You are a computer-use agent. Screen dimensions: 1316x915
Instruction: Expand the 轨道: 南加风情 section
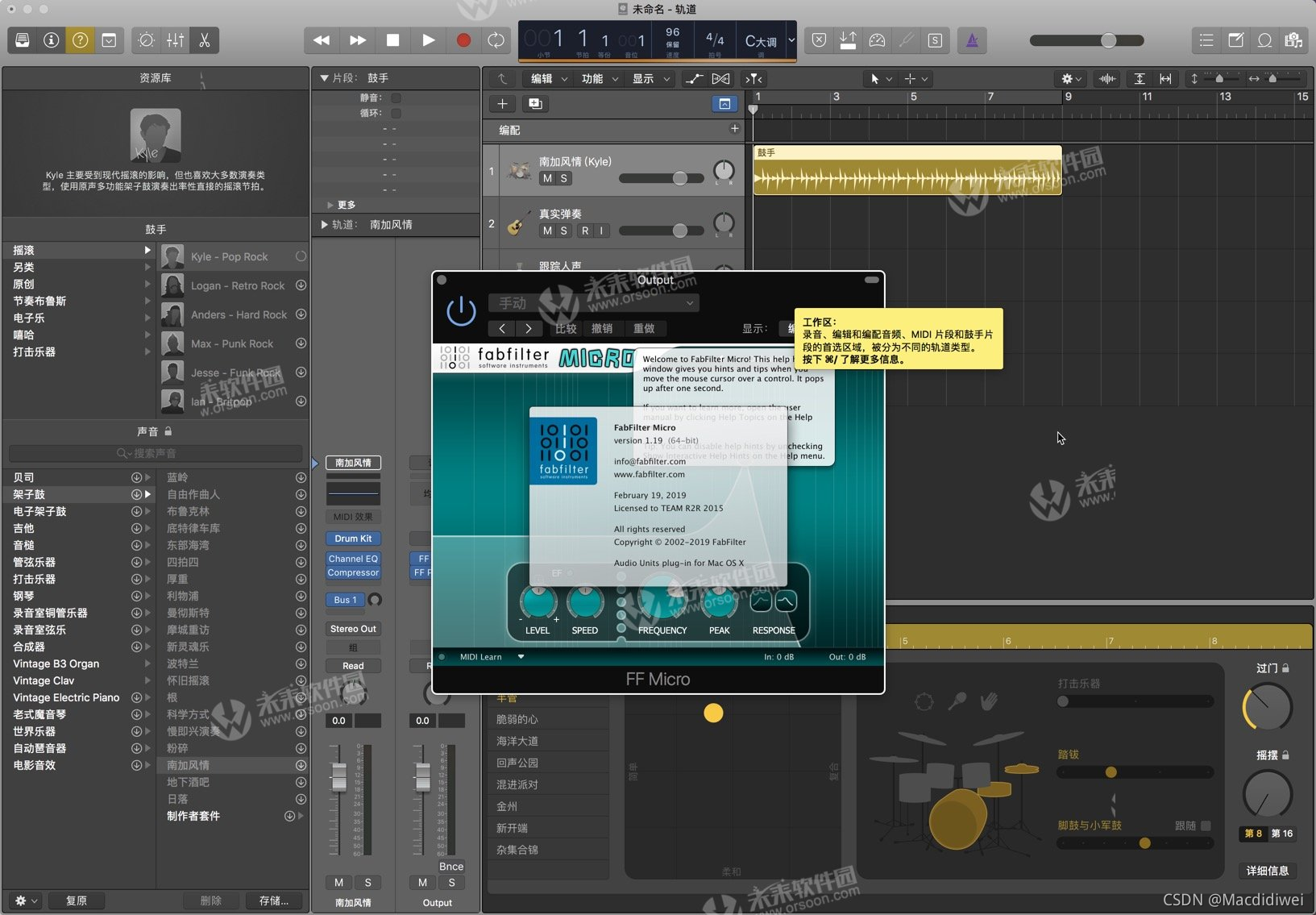click(326, 225)
